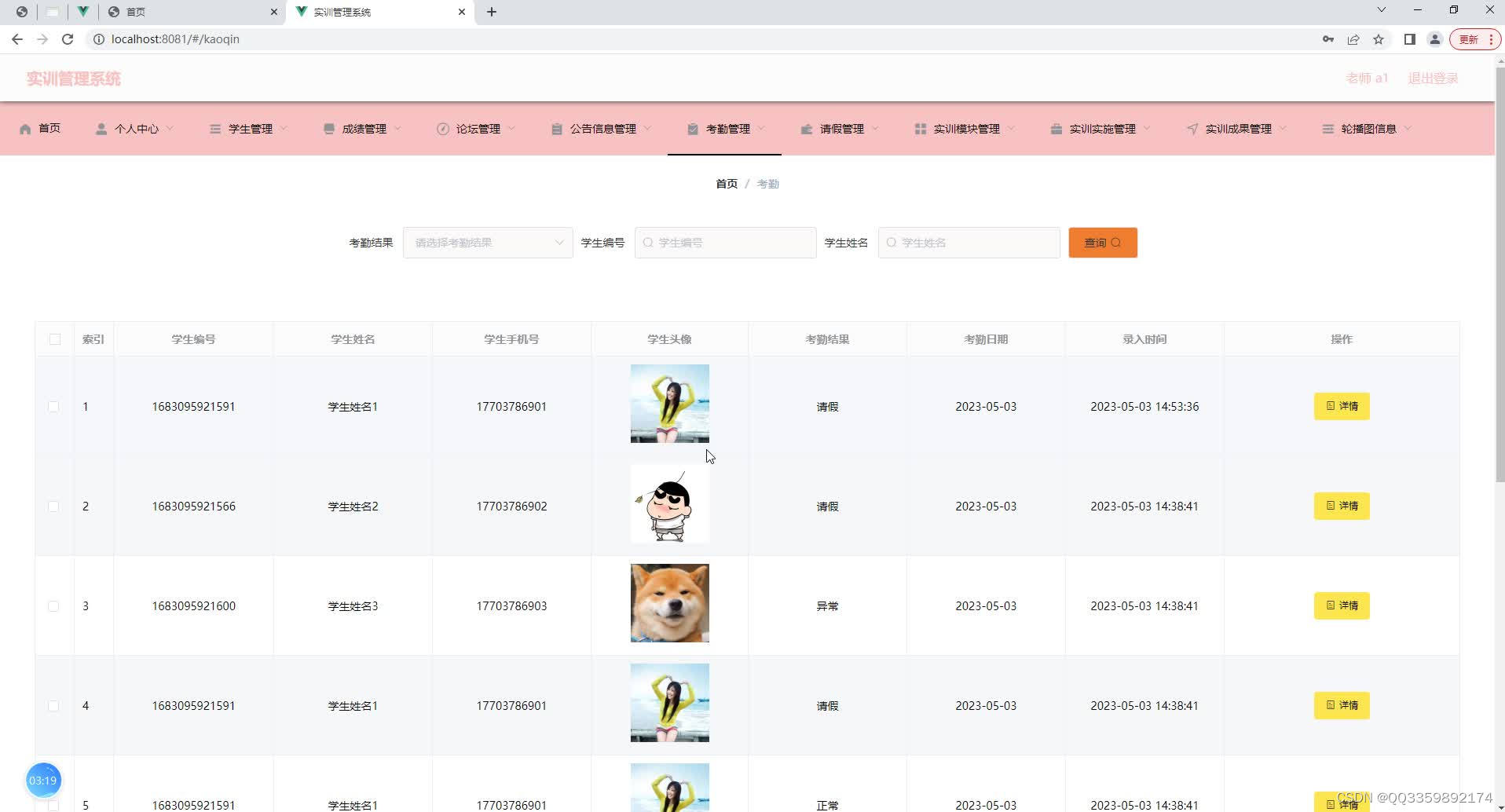Open the browser profile avatar icon
Viewport: 1505px width, 812px height.
1435,39
